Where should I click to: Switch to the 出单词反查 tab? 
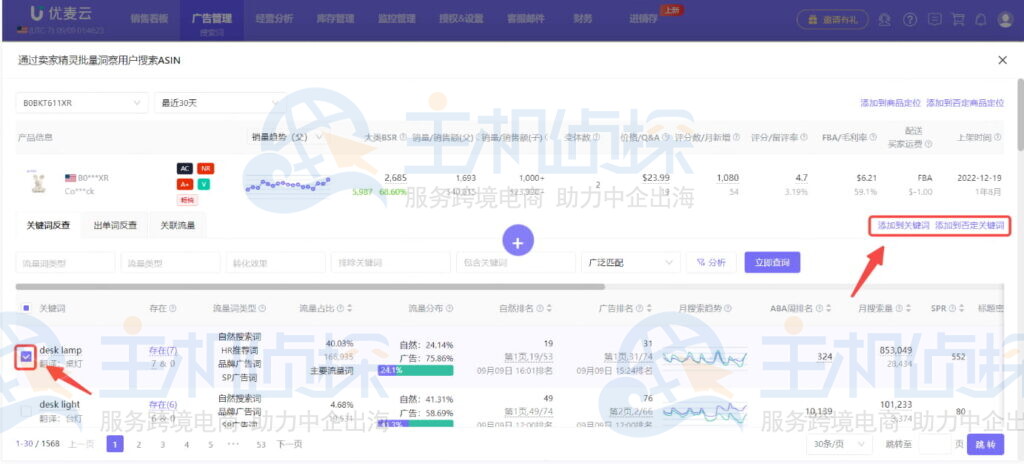115,225
